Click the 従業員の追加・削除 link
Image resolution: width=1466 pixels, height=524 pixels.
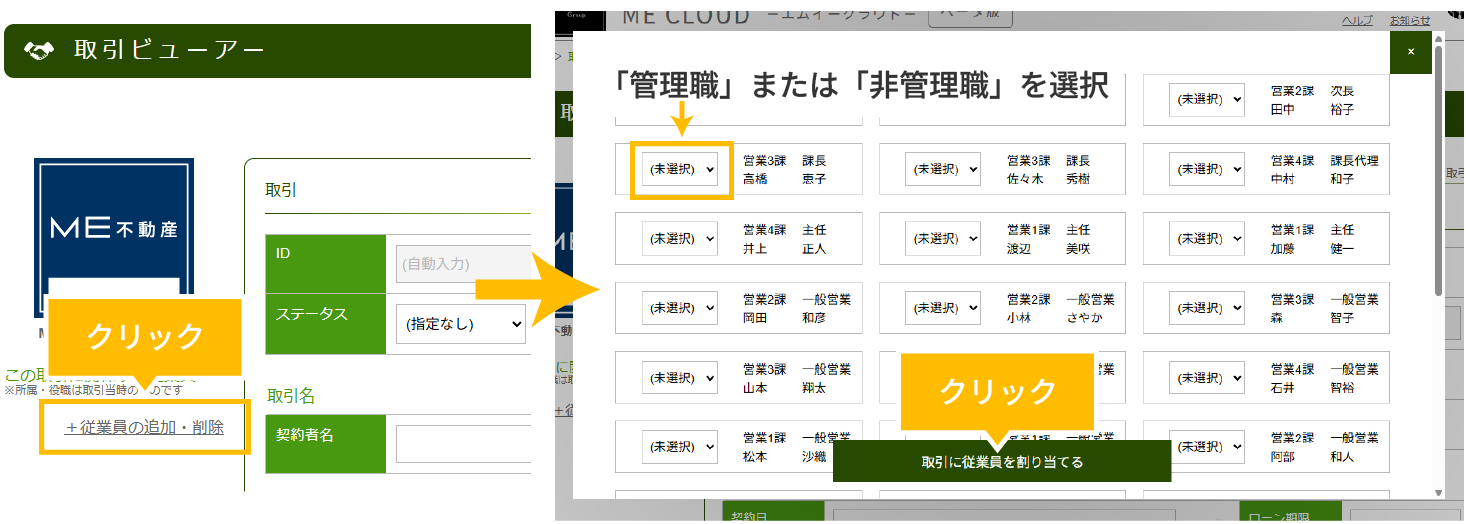pyautogui.click(x=144, y=428)
